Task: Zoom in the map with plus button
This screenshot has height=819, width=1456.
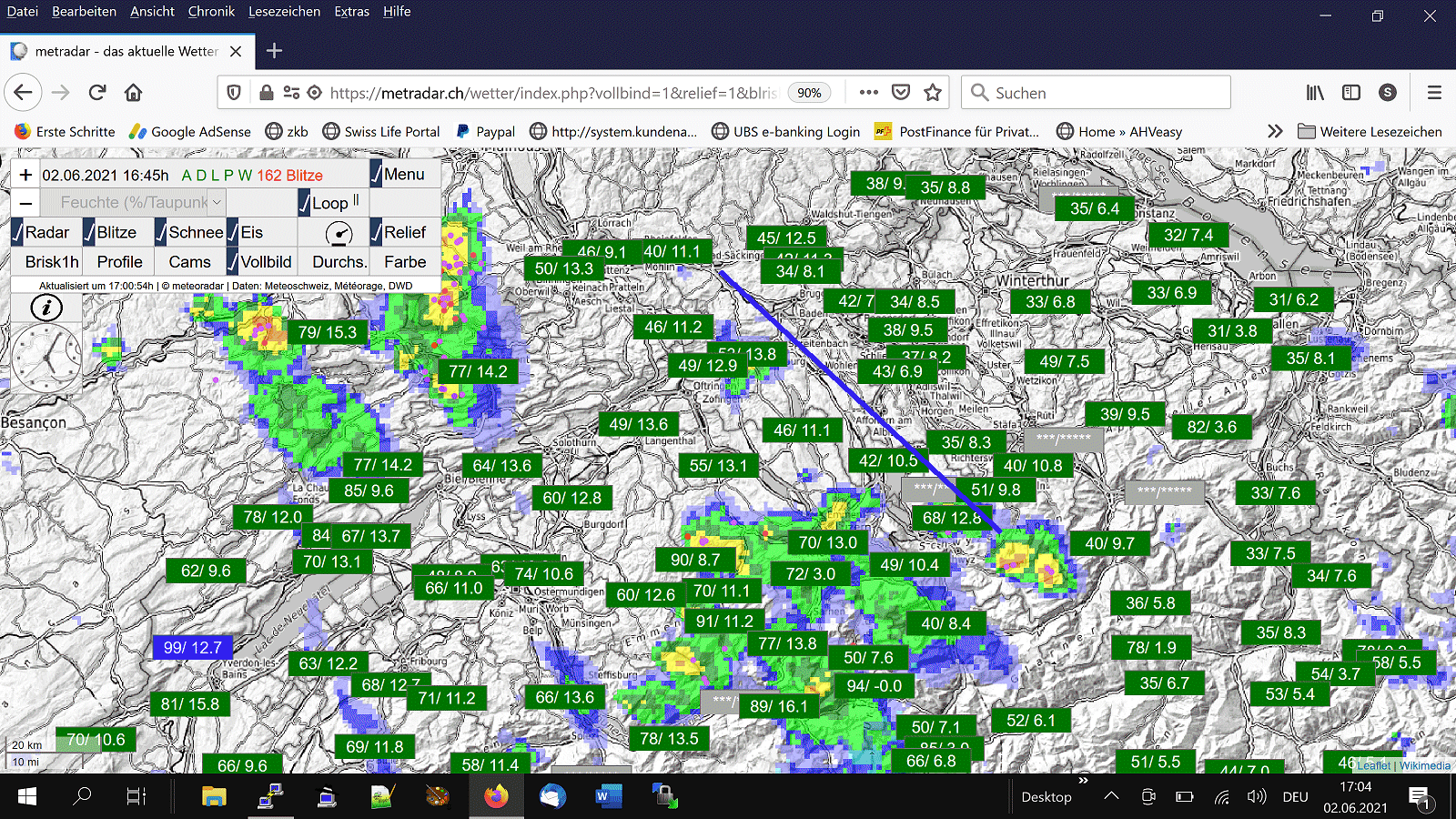Action: tap(25, 175)
